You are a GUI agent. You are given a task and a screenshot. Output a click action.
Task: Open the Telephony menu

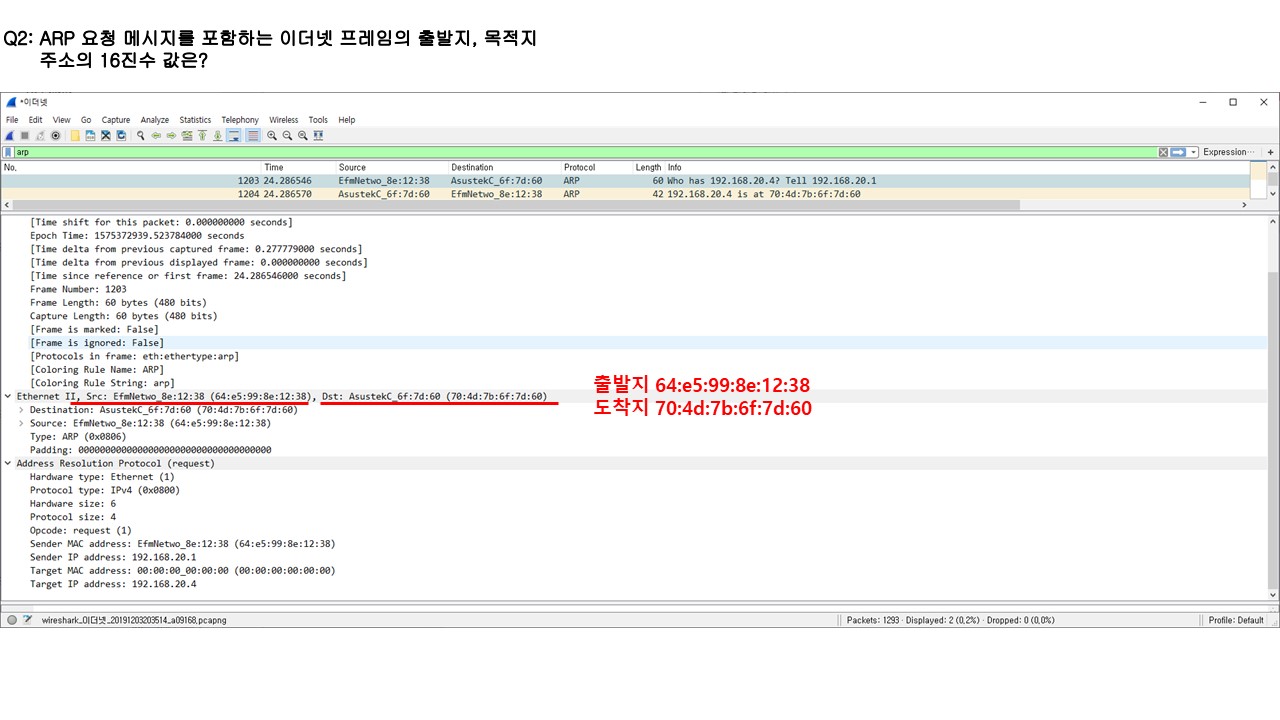click(x=240, y=120)
